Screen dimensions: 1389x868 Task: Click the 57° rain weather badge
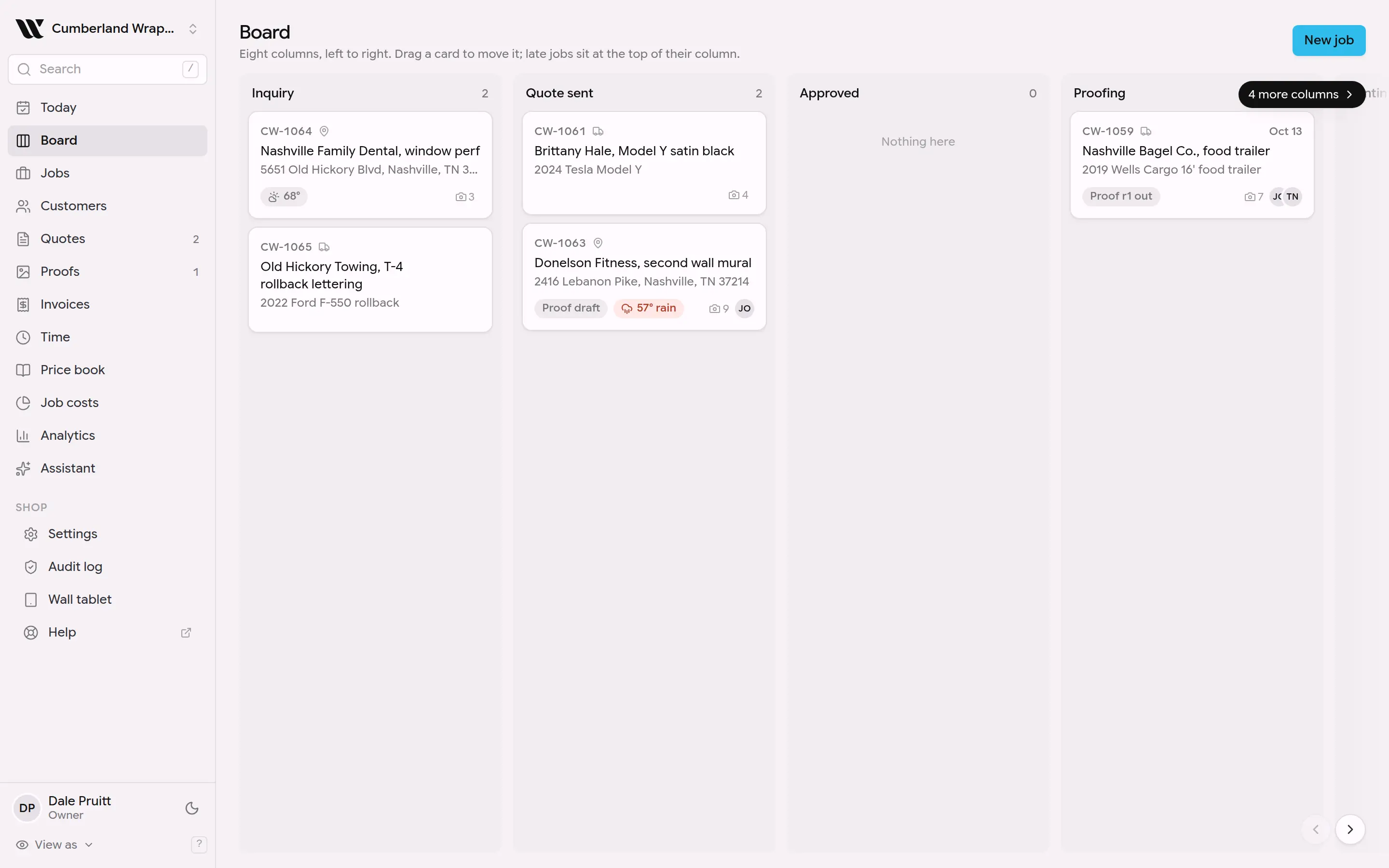click(x=649, y=308)
